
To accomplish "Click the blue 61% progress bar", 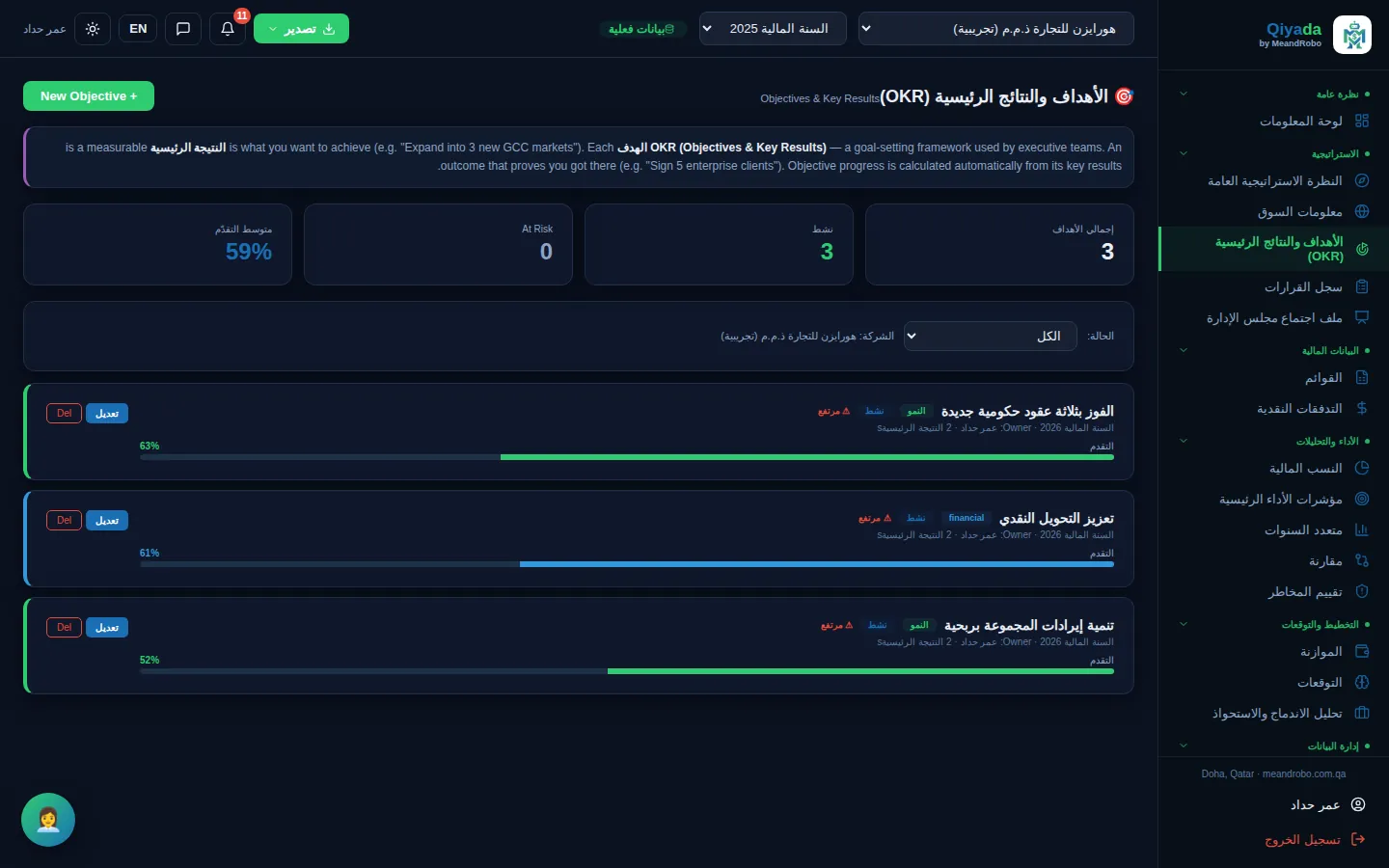I will click(x=627, y=564).
